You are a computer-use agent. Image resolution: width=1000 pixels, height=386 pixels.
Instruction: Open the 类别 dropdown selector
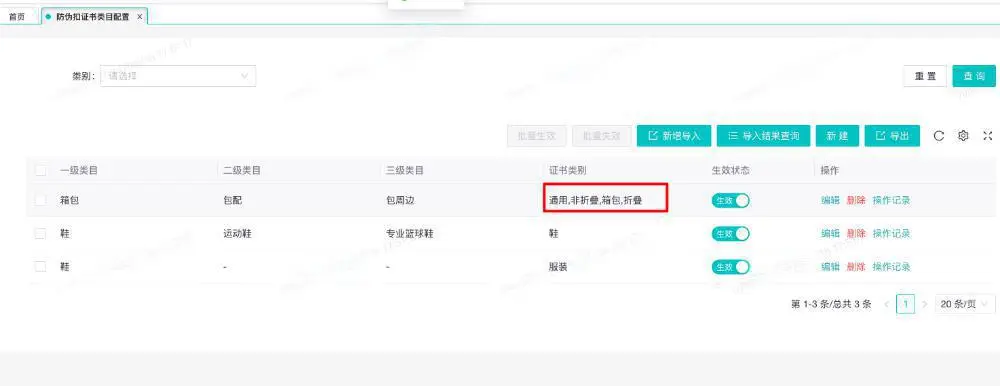click(x=178, y=76)
